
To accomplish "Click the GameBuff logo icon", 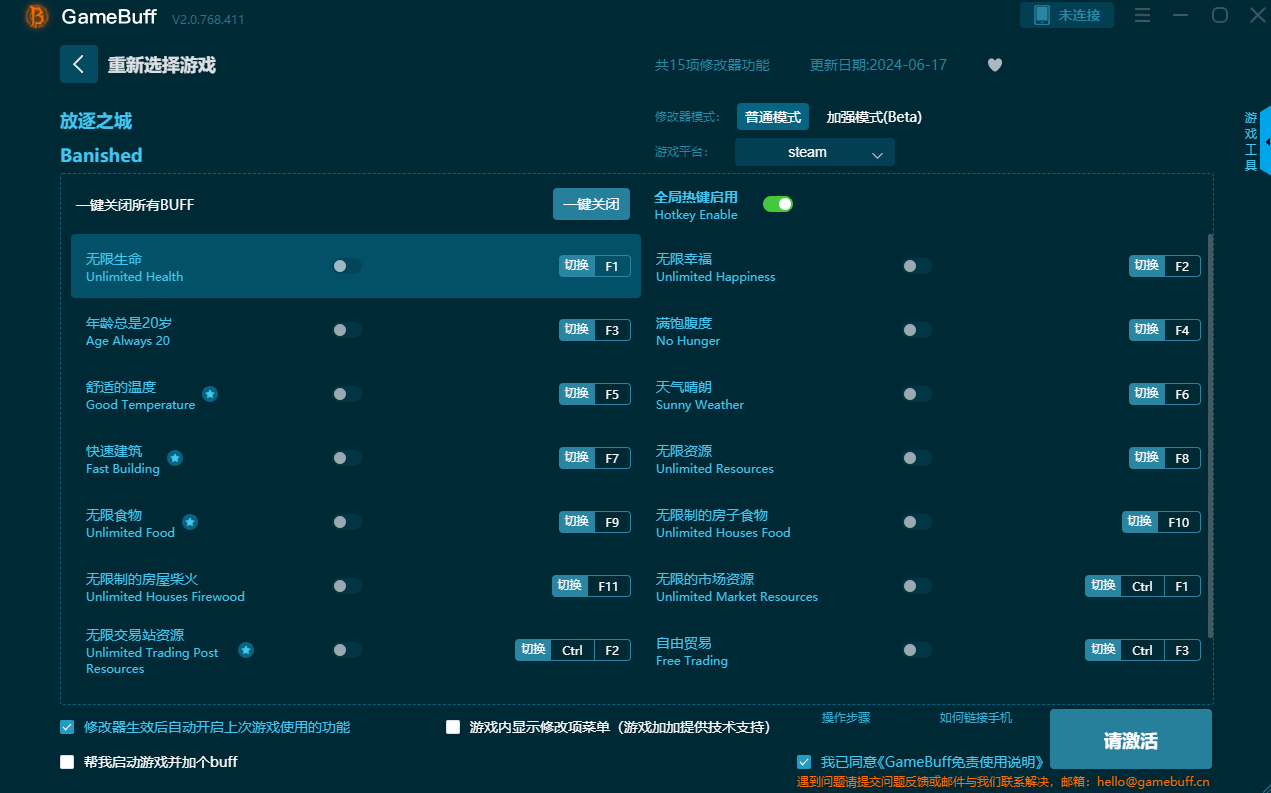I will click(x=37, y=16).
